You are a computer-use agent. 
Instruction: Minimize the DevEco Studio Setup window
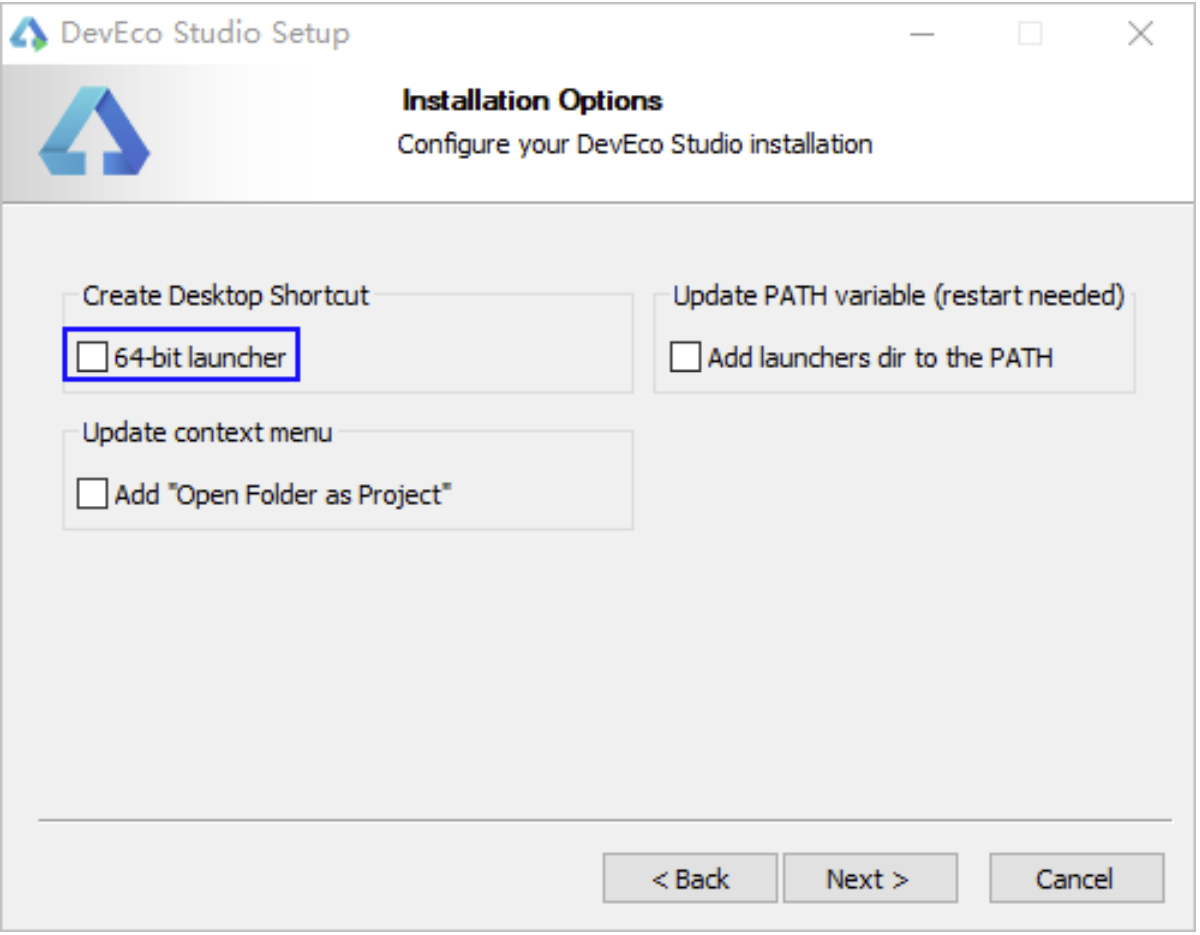922,34
